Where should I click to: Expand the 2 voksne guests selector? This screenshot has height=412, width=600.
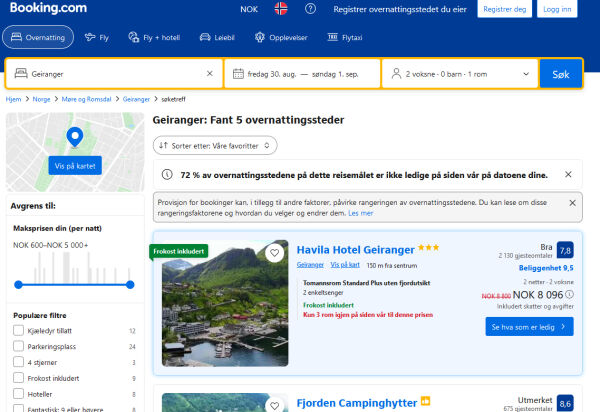click(460, 74)
